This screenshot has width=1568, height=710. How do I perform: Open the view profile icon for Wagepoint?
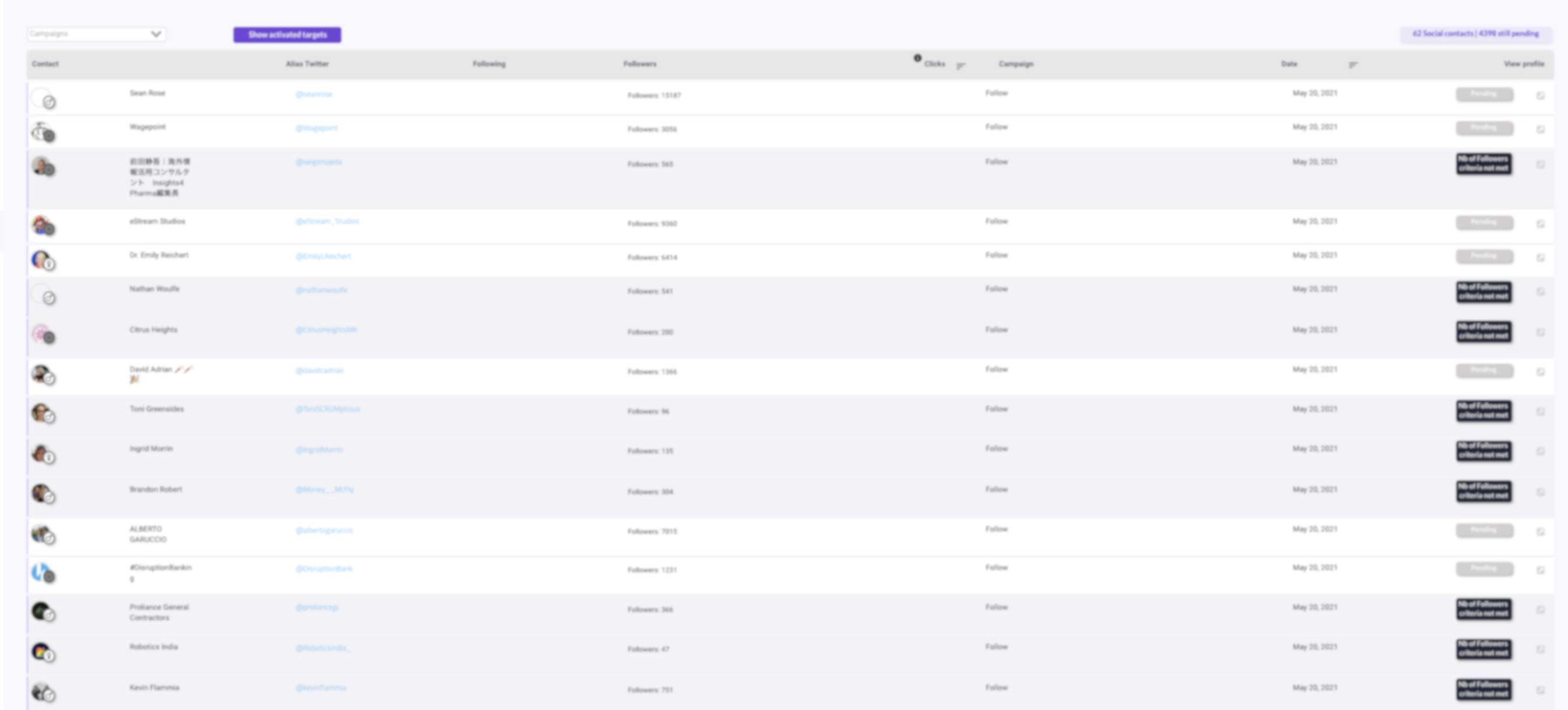pyautogui.click(x=1540, y=129)
